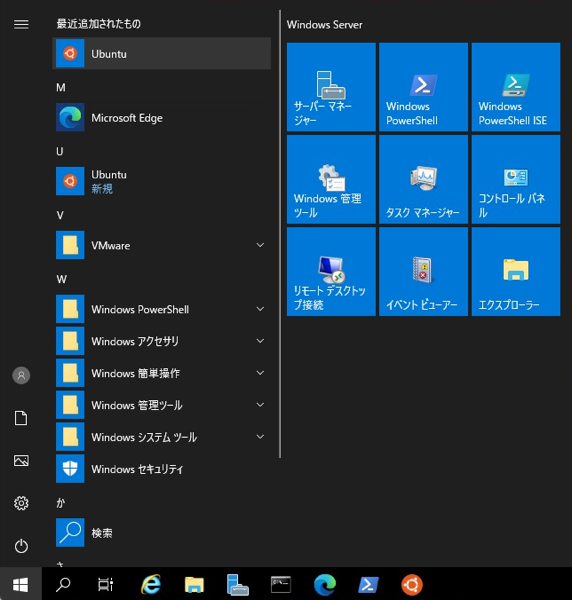This screenshot has width=572, height=600.
Task: Launch the Windows PowerShell ISE tile
Action: [x=516, y=87]
